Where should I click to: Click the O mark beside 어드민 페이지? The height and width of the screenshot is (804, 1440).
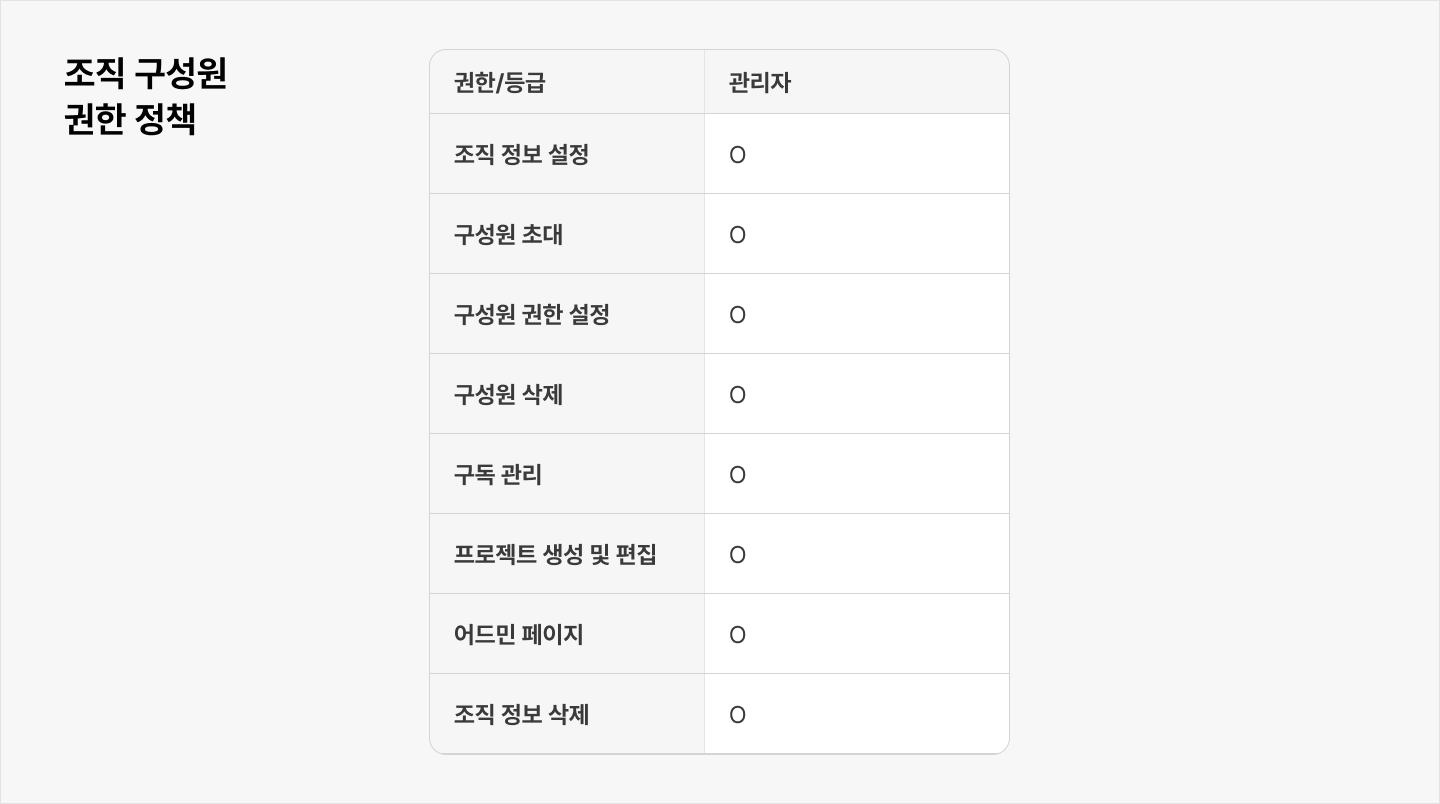click(737, 635)
